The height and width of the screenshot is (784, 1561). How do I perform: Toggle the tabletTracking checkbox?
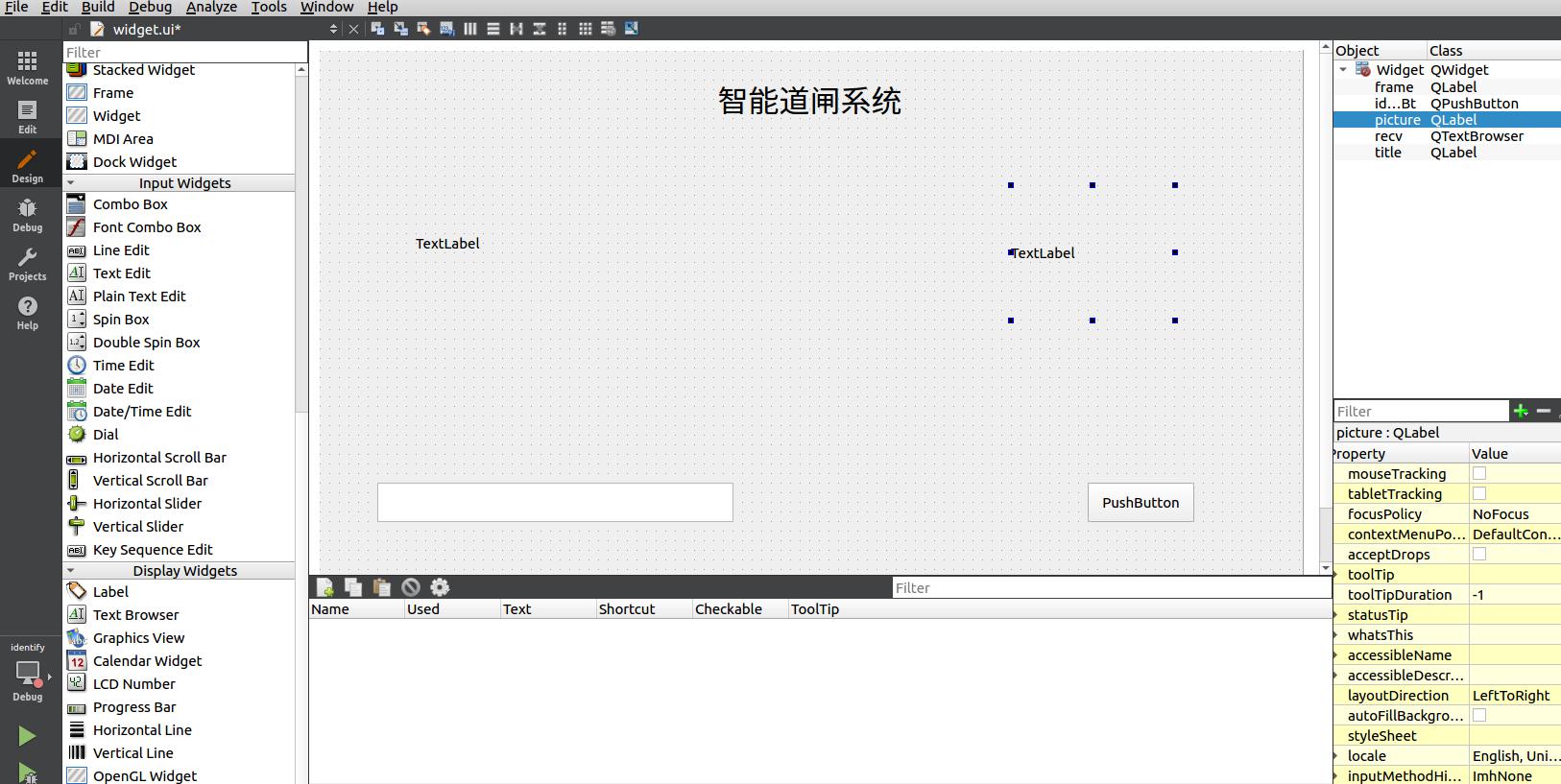[1479, 493]
